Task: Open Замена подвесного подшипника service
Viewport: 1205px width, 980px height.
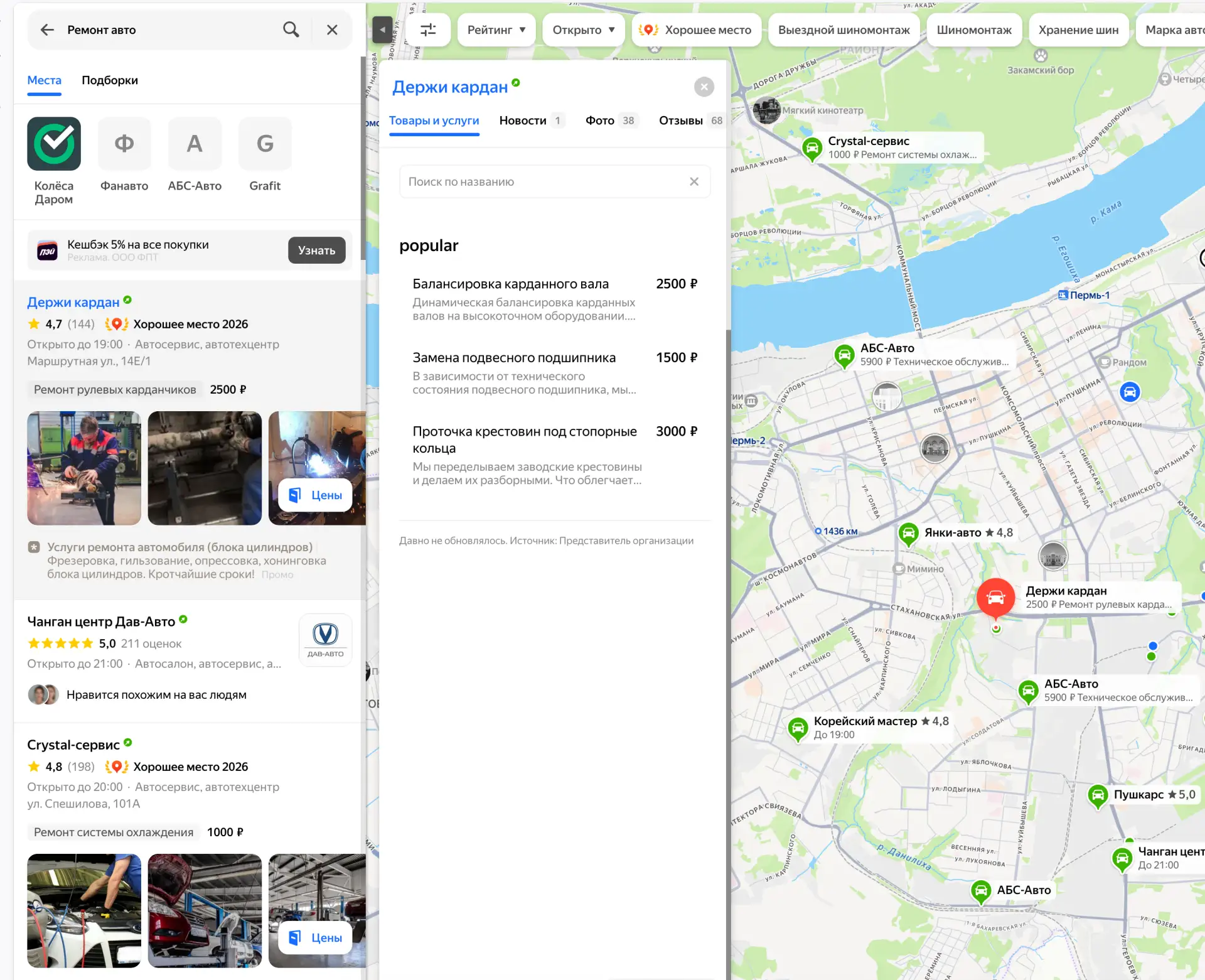Action: [x=555, y=373]
